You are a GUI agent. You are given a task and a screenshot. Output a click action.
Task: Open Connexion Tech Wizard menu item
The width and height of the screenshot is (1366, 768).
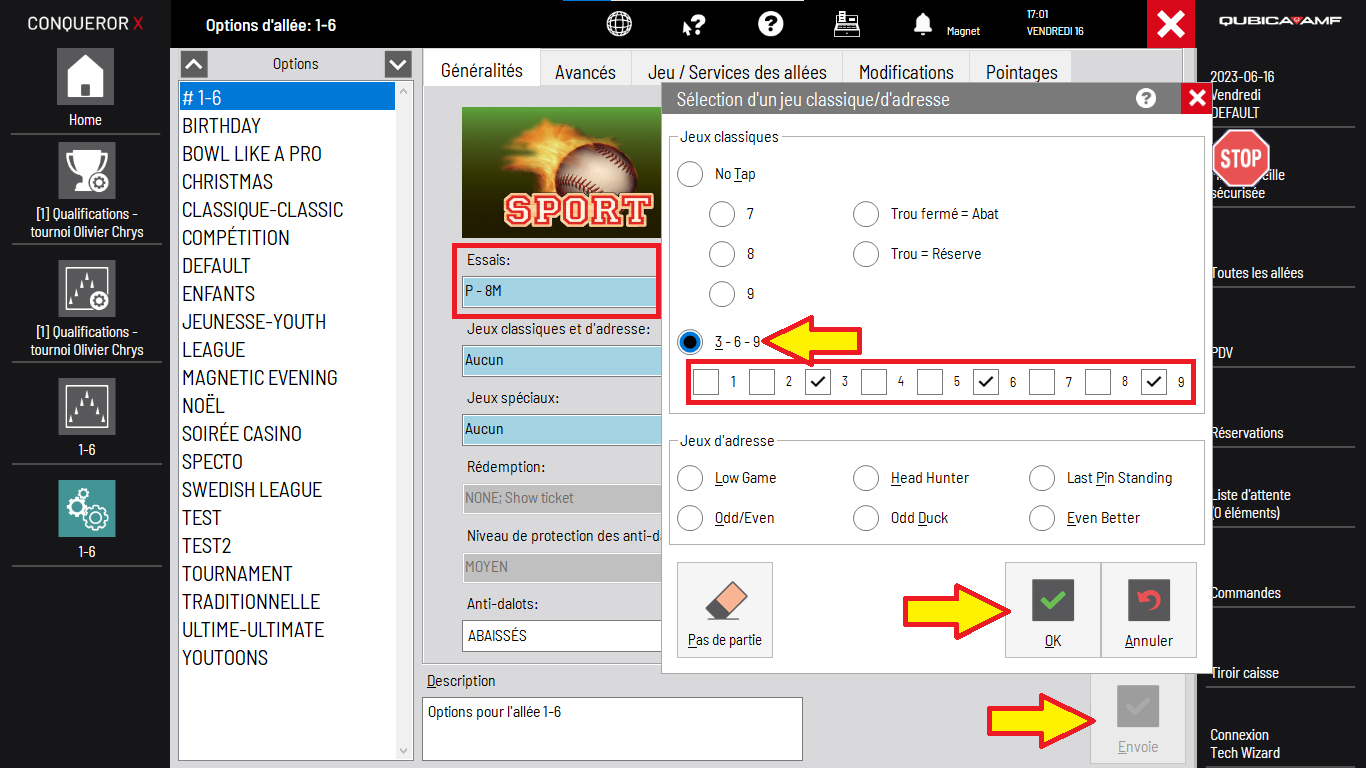1245,744
